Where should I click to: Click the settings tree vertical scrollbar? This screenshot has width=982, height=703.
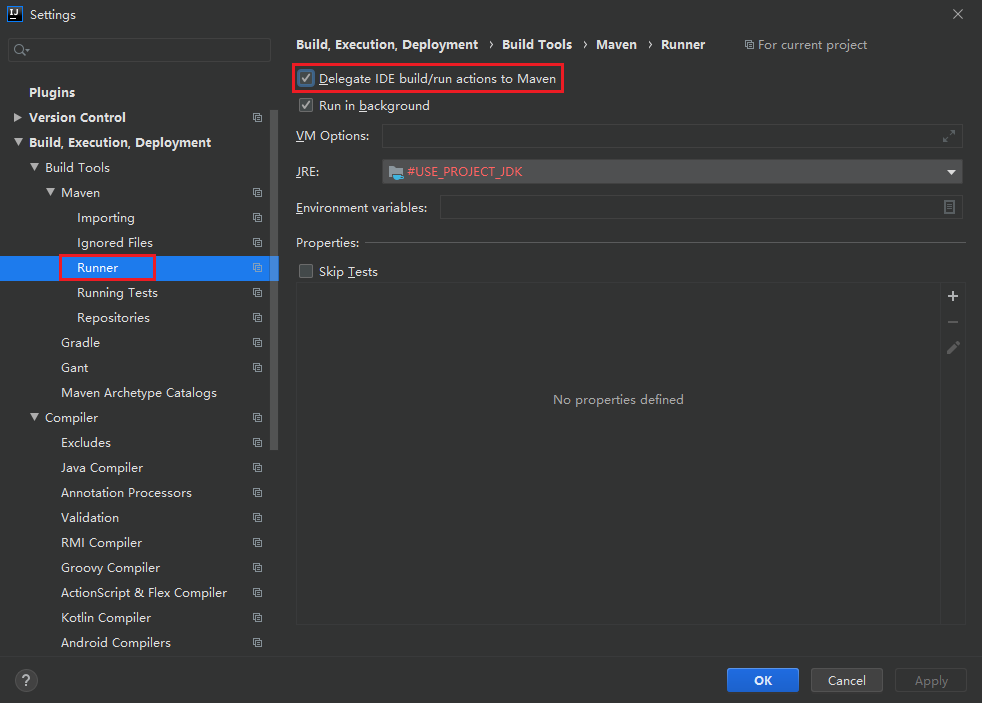tap(274, 280)
